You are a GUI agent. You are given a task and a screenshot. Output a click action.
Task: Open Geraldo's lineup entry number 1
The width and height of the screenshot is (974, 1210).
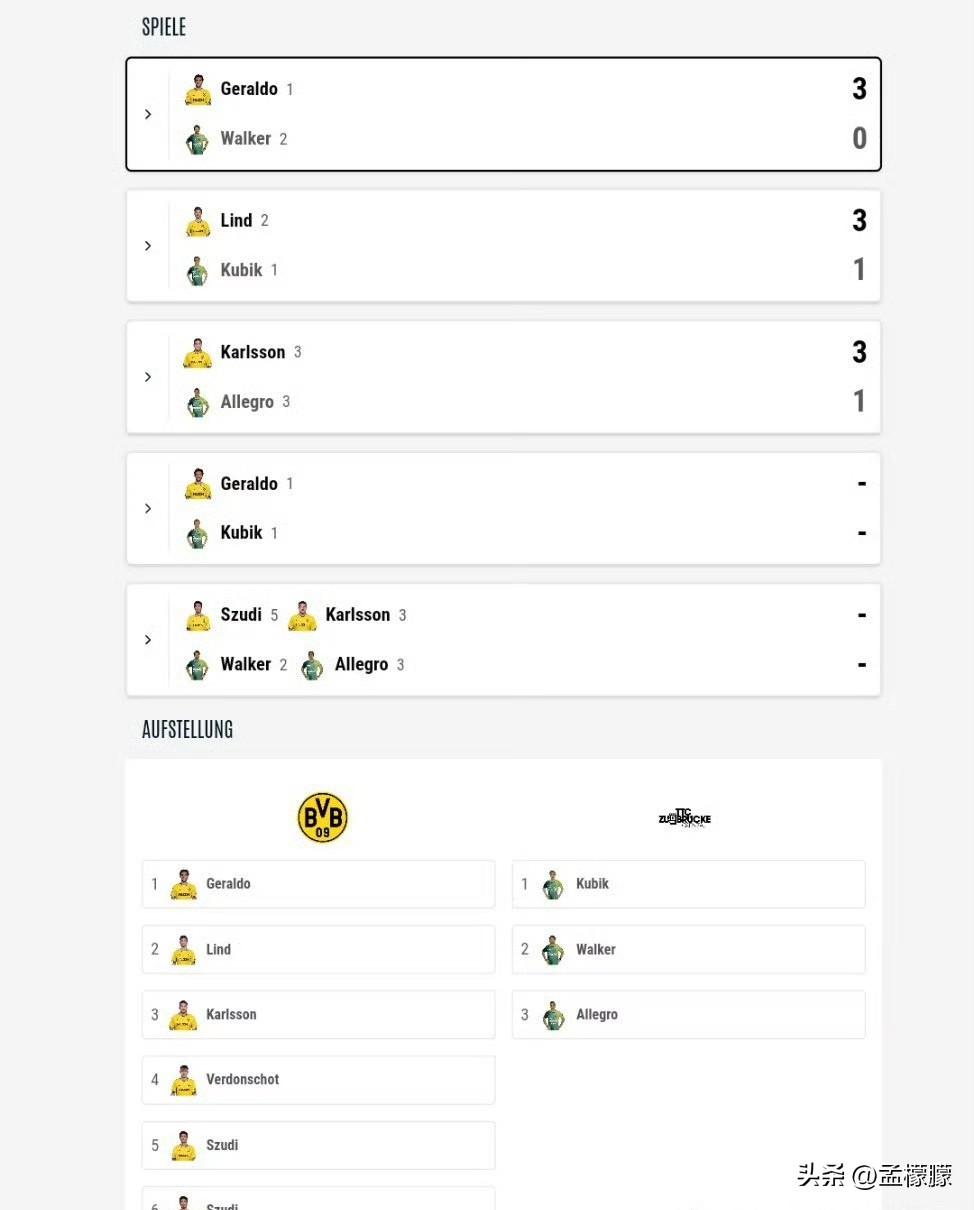pos(318,884)
